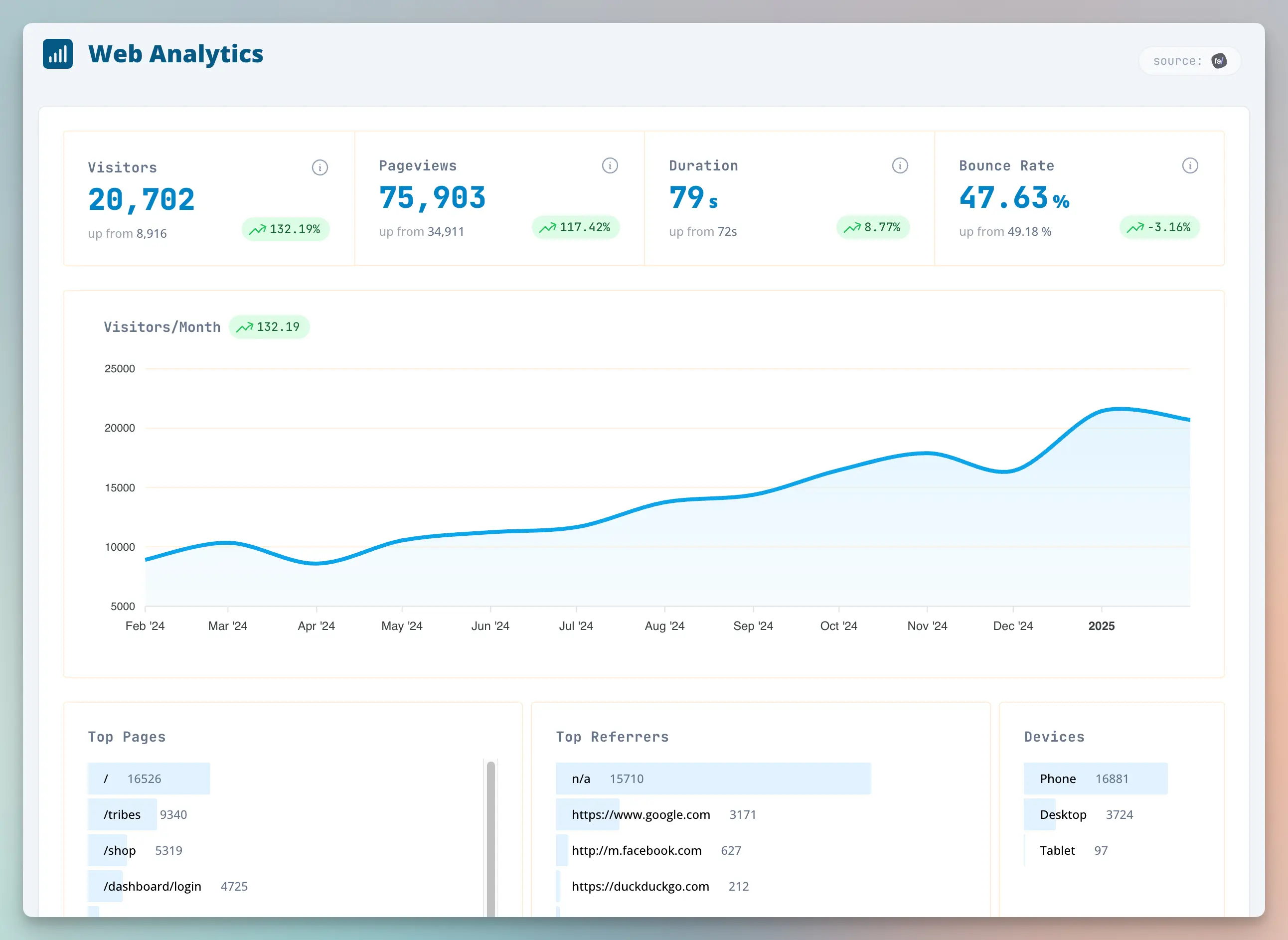
Task: Click the 20000 y-axis label
Action: [120, 428]
